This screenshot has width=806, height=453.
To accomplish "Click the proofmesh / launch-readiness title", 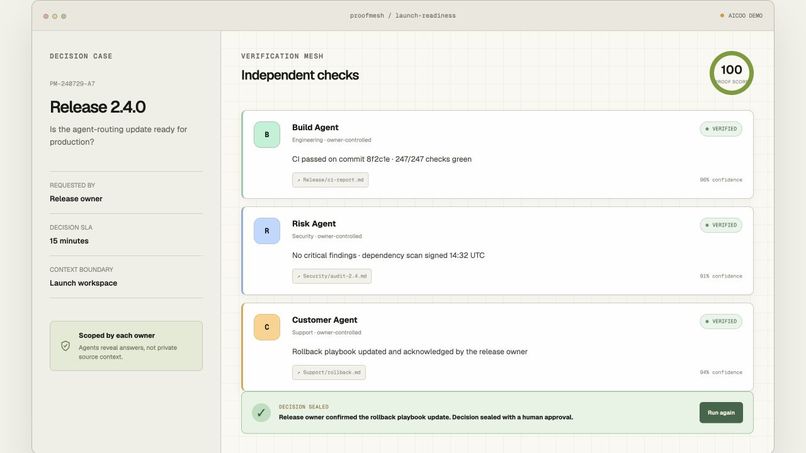I will click(x=402, y=15).
